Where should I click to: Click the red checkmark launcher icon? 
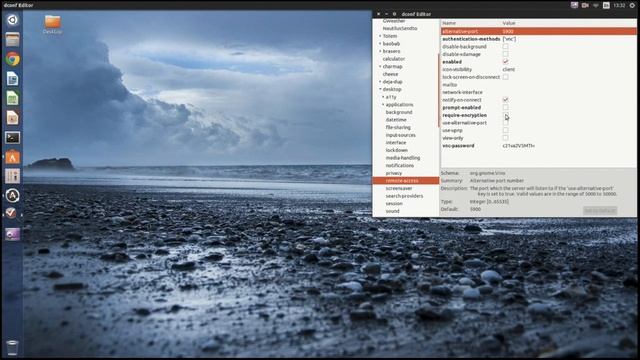tap(12, 213)
